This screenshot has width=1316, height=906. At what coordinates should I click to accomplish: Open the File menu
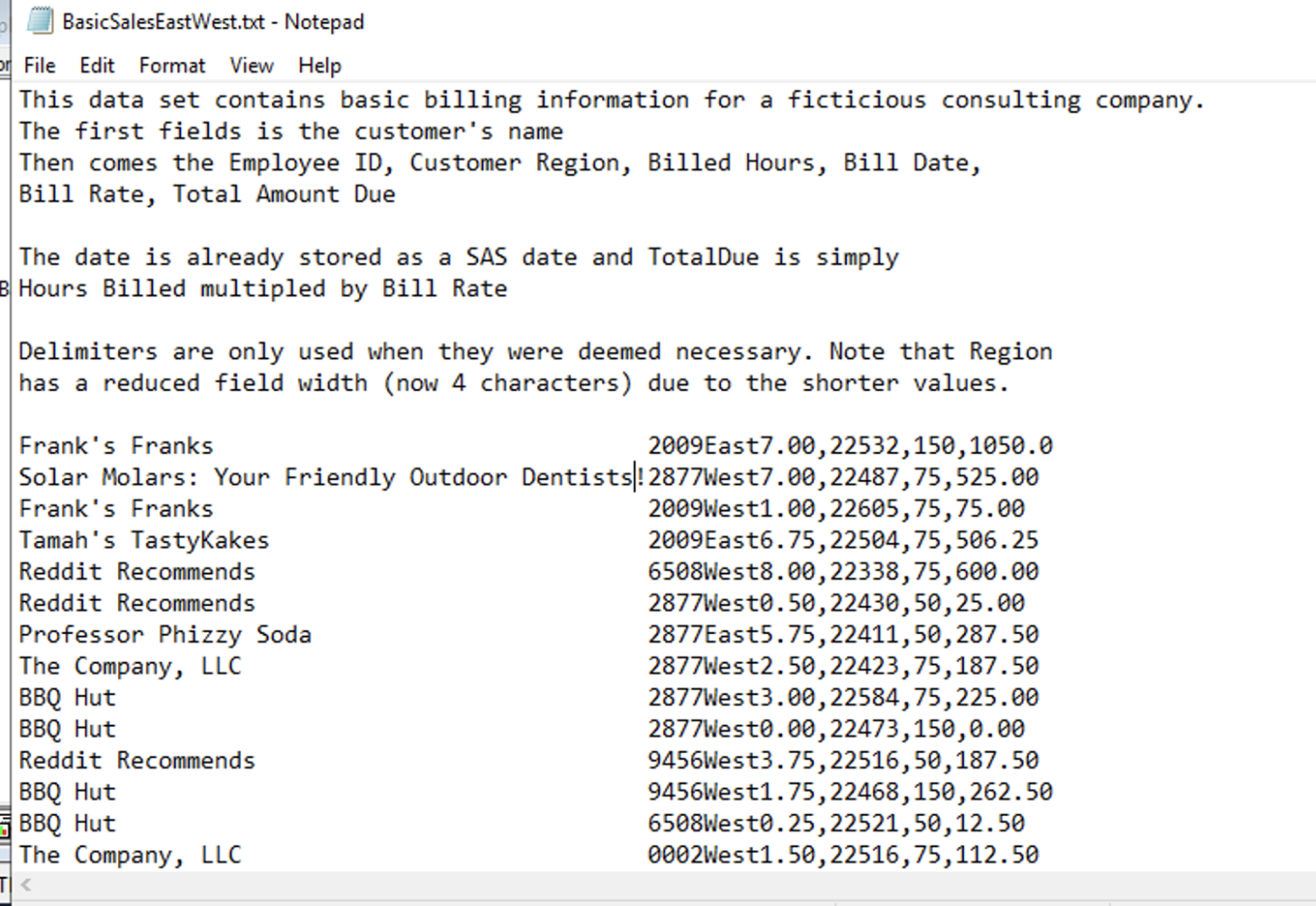click(x=40, y=66)
